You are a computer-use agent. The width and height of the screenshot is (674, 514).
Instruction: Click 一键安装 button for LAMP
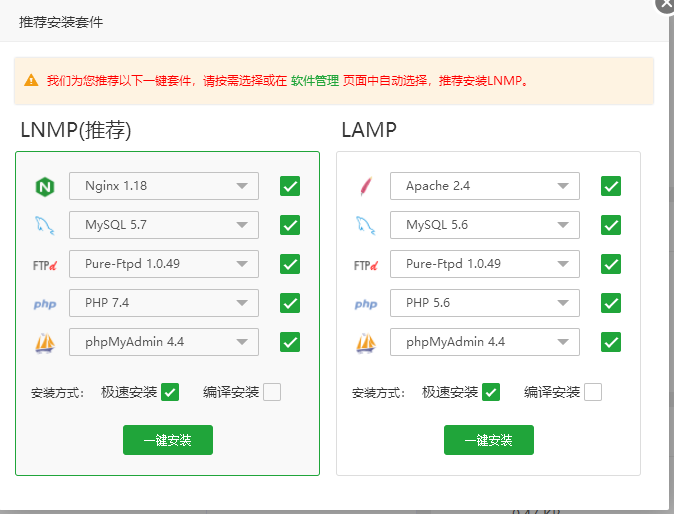point(489,440)
